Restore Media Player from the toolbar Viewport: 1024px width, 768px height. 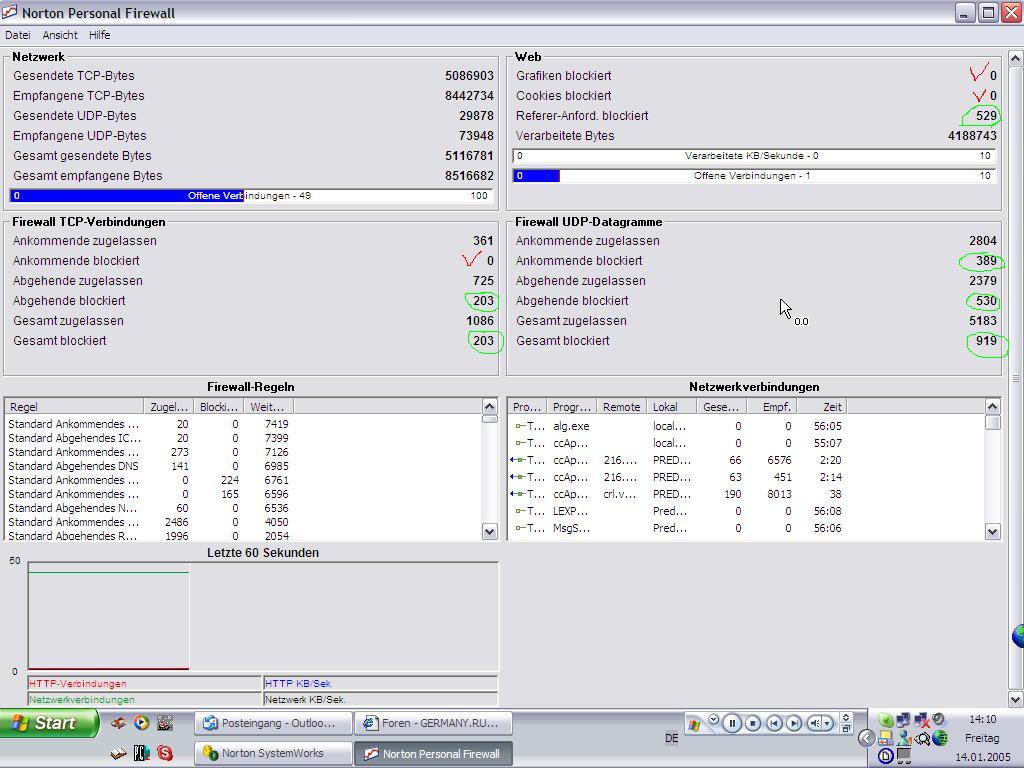pos(846,728)
